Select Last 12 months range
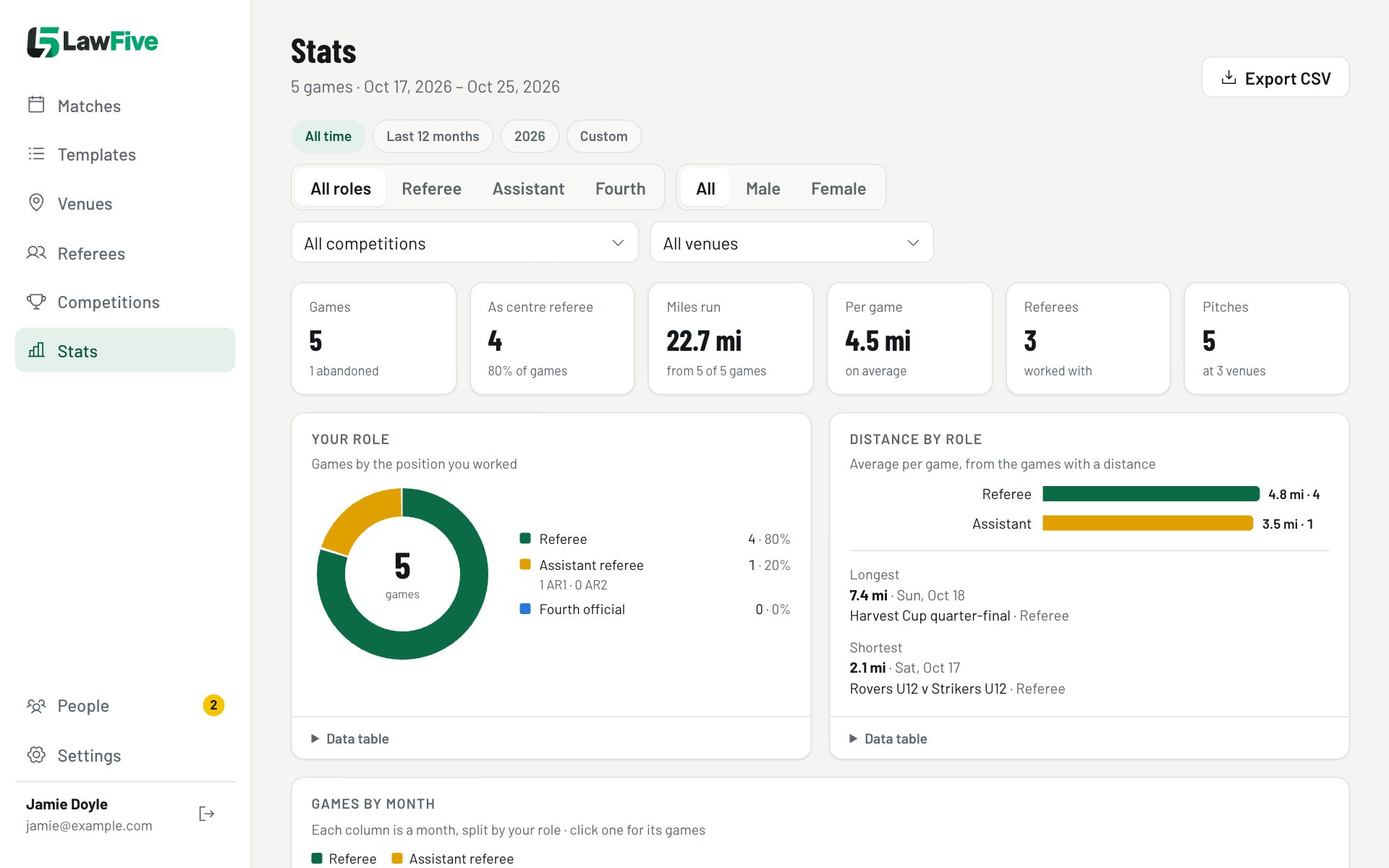The height and width of the screenshot is (868, 1389). [x=433, y=136]
